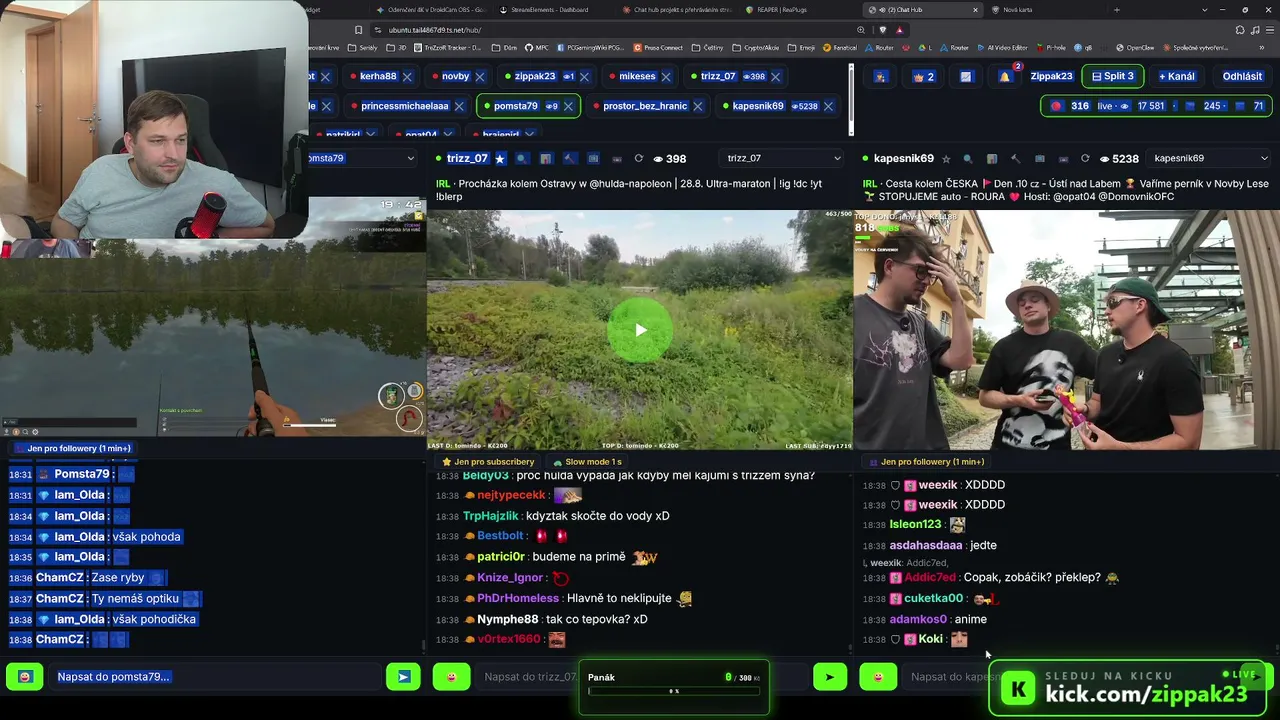Close the pomsta79 channel tab
Viewport: 1280px width, 720px height.
click(568, 106)
